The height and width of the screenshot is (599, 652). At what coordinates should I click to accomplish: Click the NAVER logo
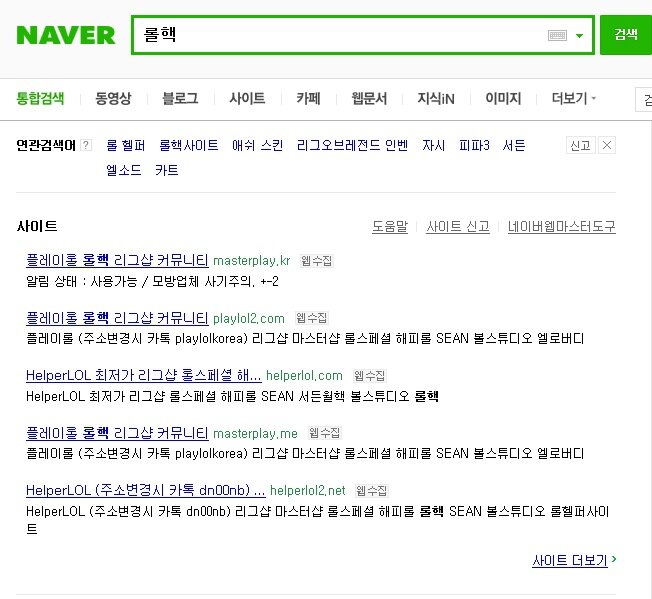click(66, 35)
